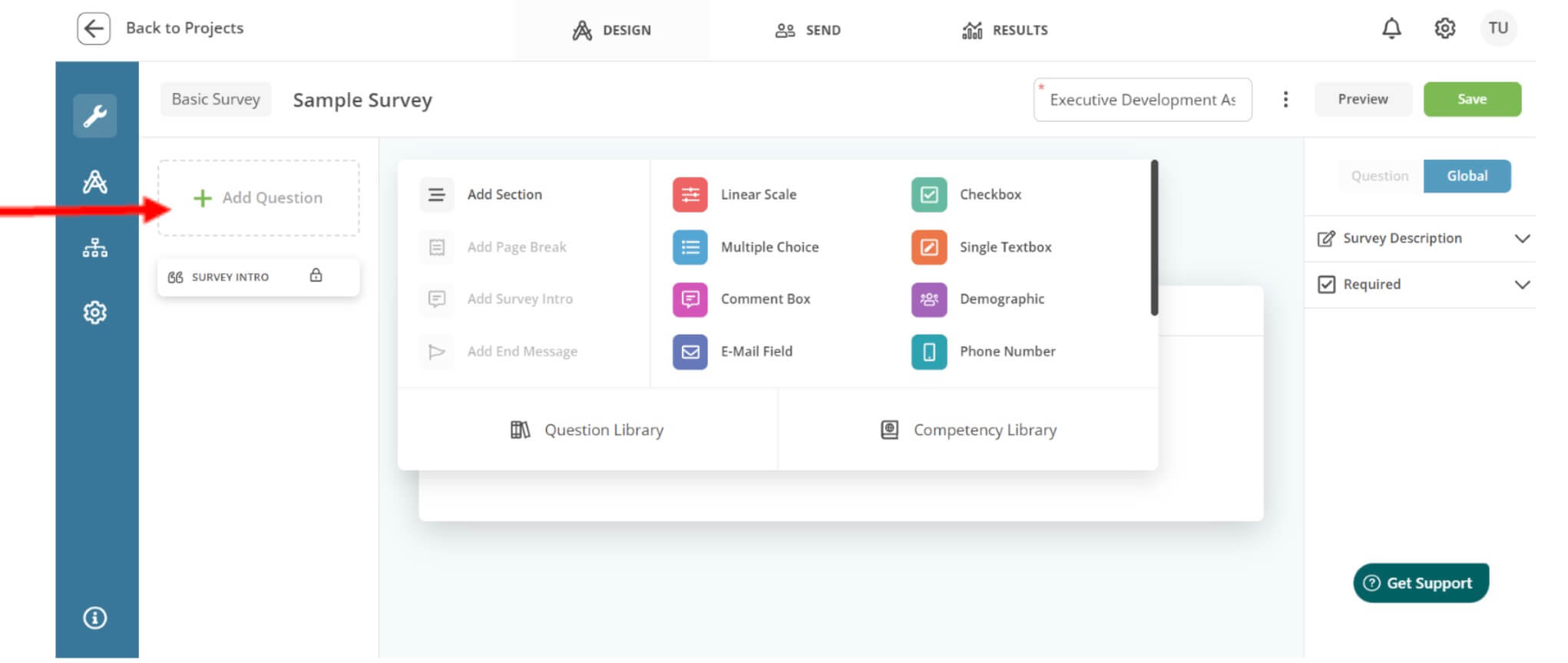
Task: Open the hierarchy icon in sidebar
Action: pos(95,248)
